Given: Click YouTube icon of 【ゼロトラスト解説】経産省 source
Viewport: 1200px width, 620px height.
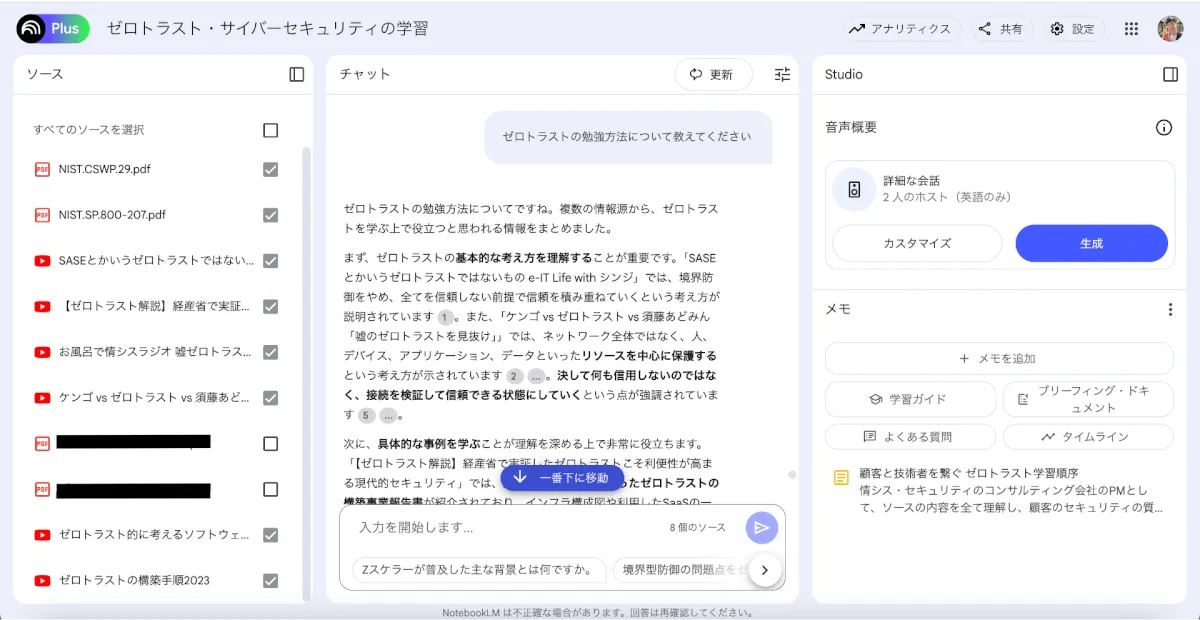Looking at the screenshot, I should (x=42, y=306).
